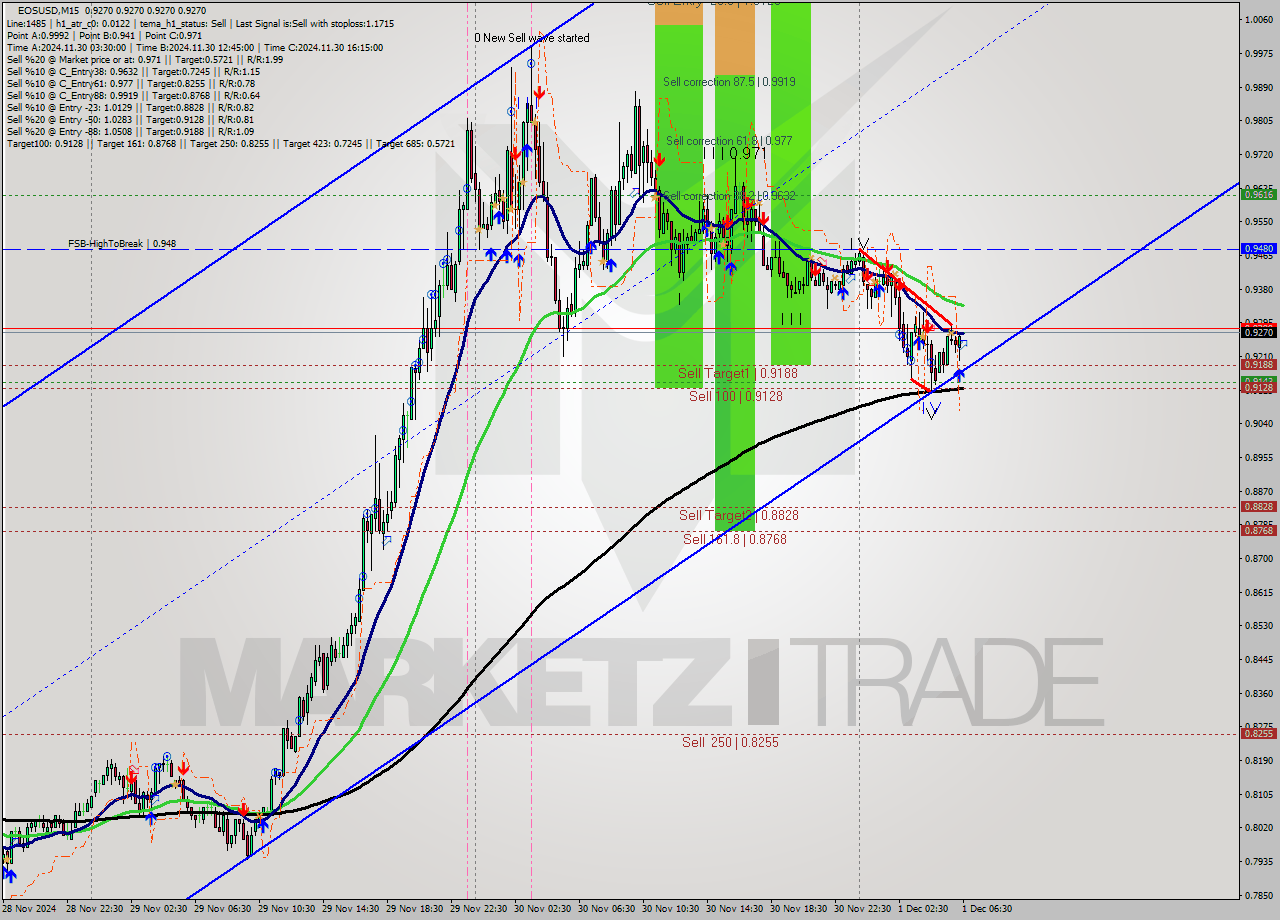Screen dimensions: 1280x920
Task: Click the '28 Nov 2024' time axis label
Action: [27, 909]
